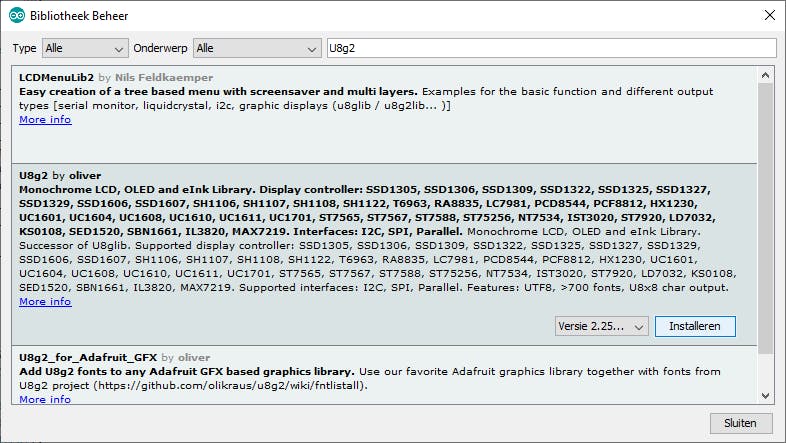The image size is (786, 443).
Task: Open More info link for LCDMenuLib2
Action: pos(45,119)
